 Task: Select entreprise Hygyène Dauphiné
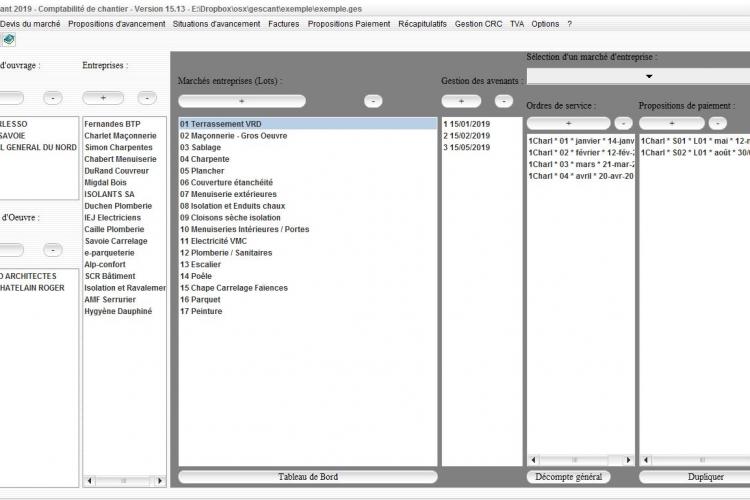click(124, 311)
